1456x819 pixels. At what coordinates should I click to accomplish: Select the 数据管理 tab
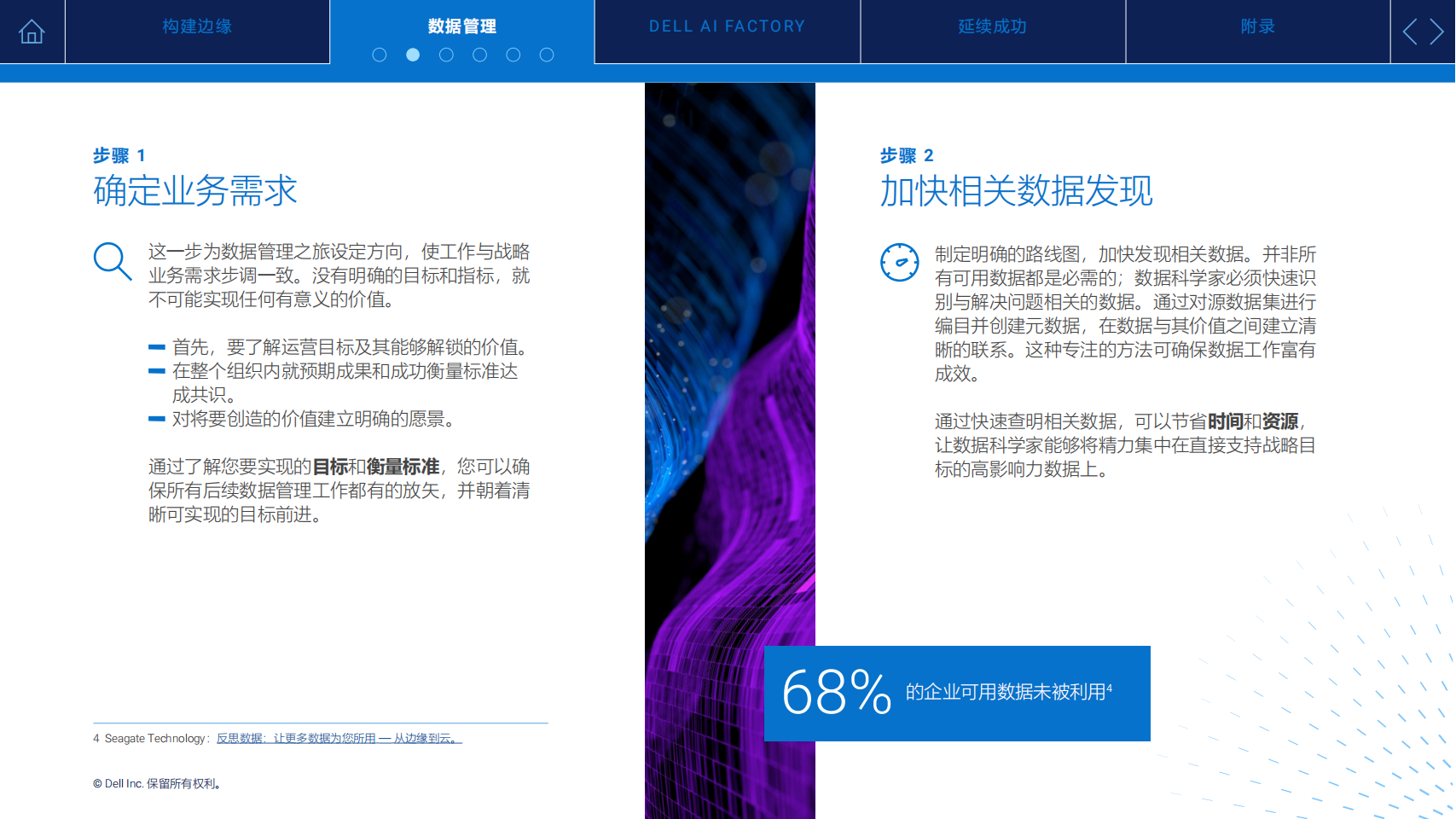pos(461,26)
